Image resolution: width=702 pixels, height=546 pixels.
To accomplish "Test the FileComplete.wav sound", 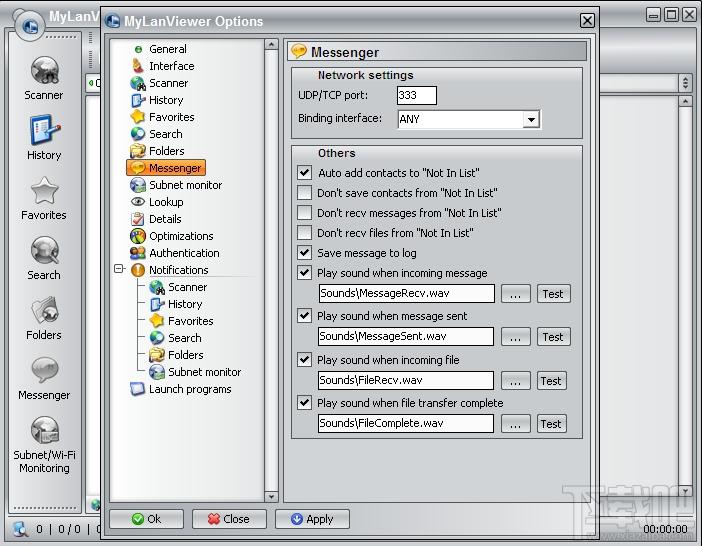I will click(x=551, y=424).
